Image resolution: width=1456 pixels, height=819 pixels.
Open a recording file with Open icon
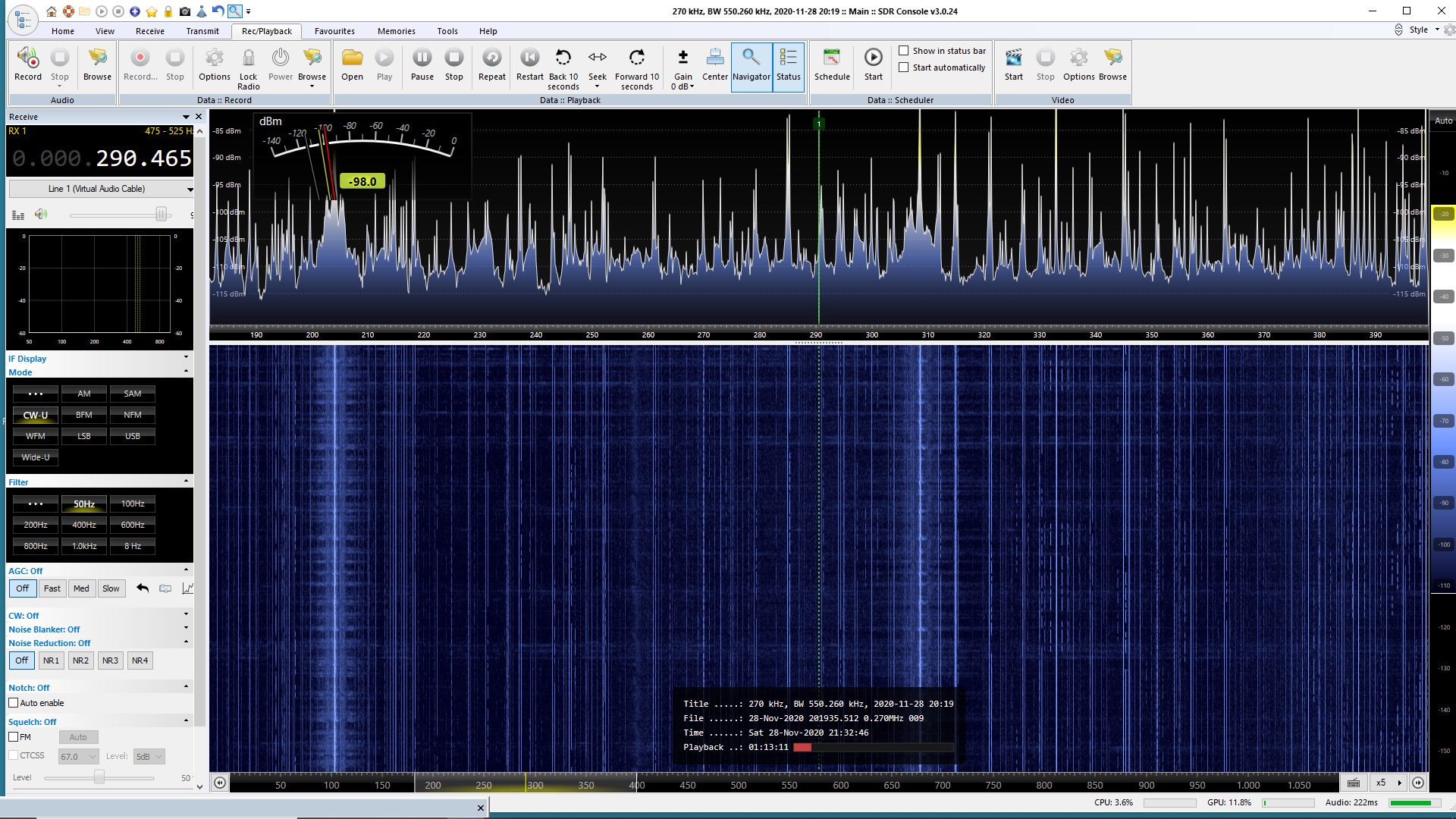[352, 58]
